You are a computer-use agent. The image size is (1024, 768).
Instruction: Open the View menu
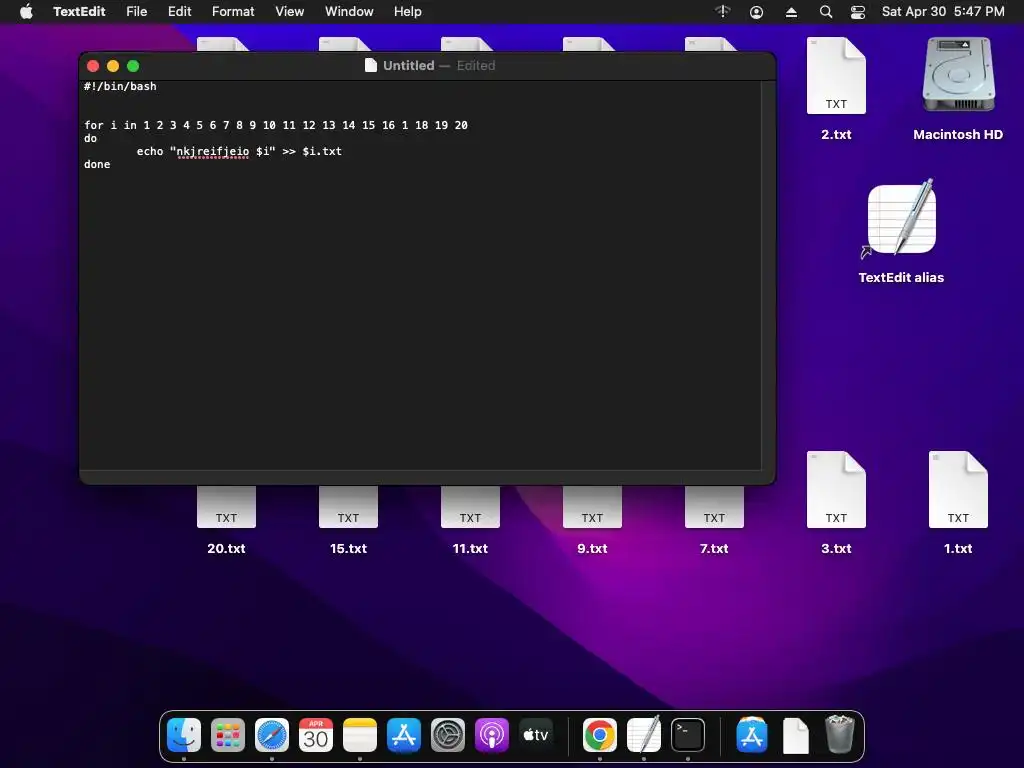[289, 12]
